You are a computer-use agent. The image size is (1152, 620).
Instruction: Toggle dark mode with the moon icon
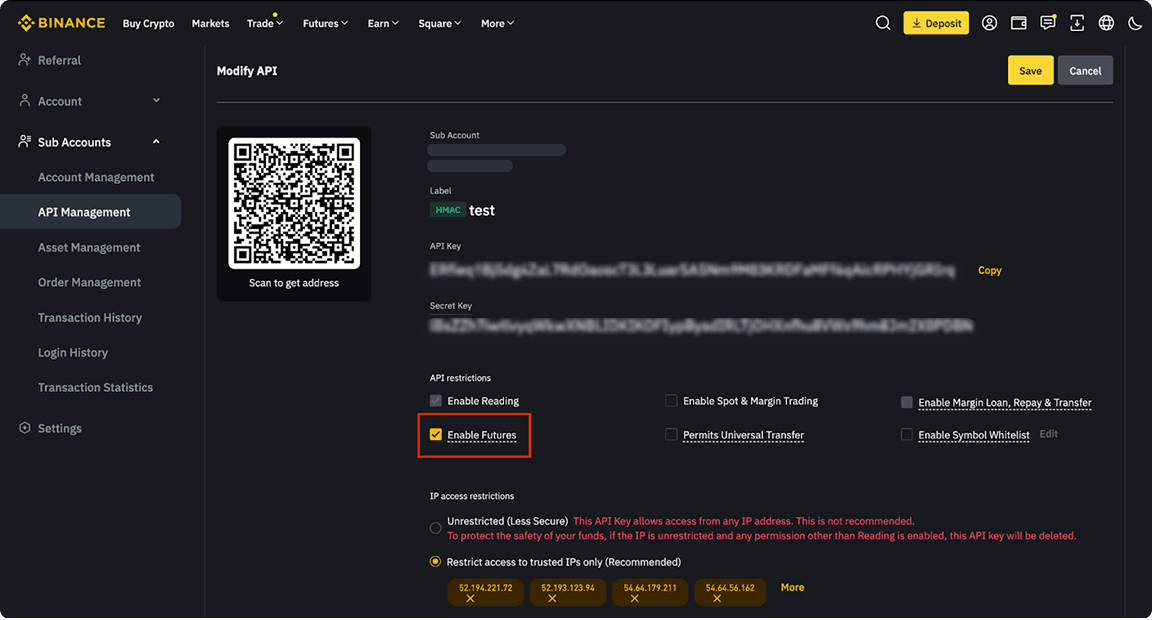(1134, 22)
